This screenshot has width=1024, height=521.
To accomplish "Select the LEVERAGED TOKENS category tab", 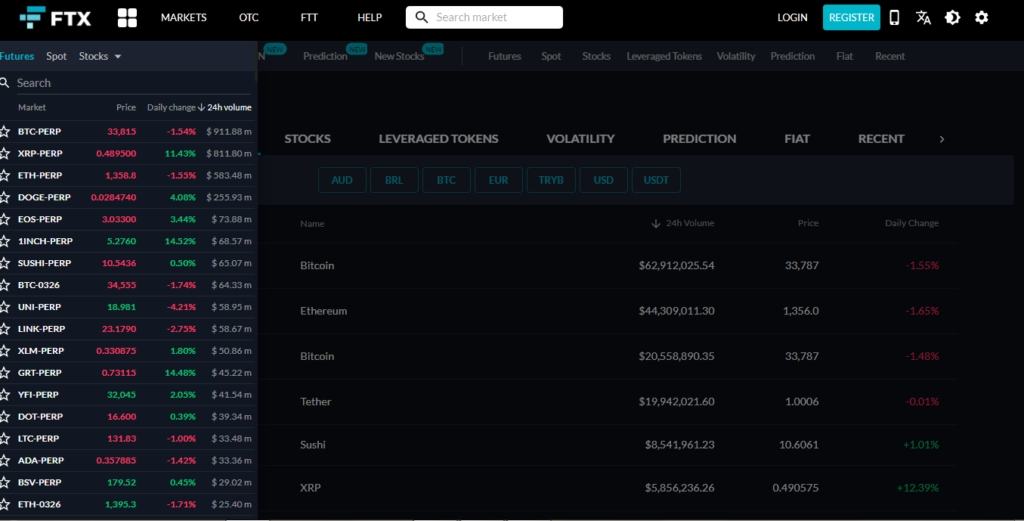I will pos(438,138).
